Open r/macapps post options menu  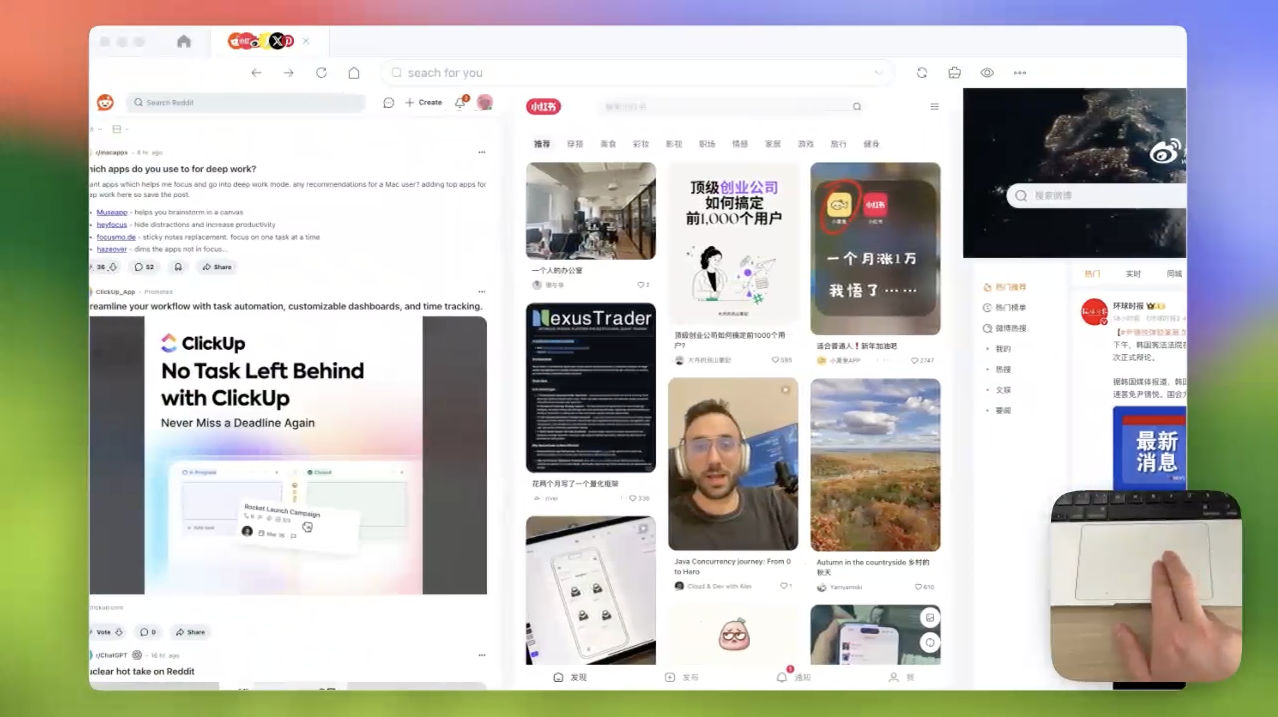(481, 152)
